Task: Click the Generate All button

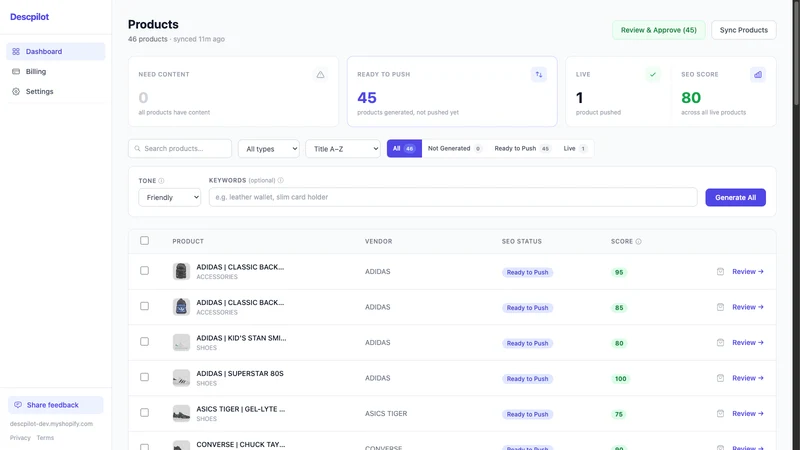Action: pyautogui.click(x=735, y=197)
